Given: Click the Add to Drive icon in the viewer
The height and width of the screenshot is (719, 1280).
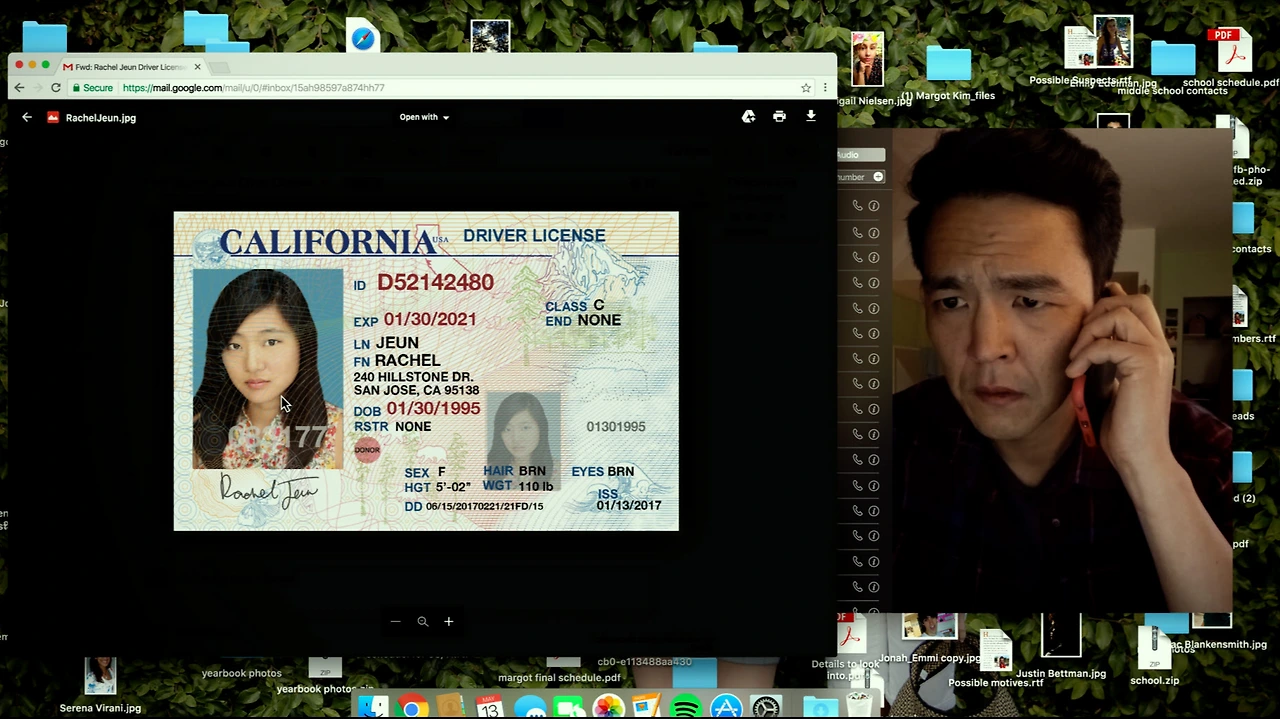Looking at the screenshot, I should coord(748,117).
